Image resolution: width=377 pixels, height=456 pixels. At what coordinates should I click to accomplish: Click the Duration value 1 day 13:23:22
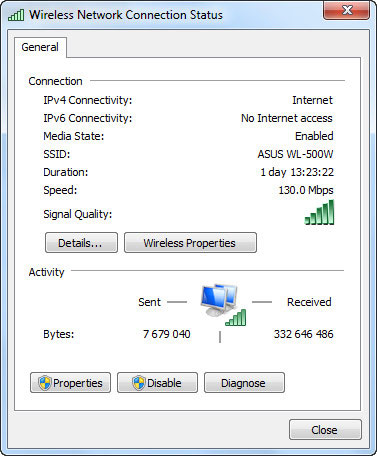297,172
